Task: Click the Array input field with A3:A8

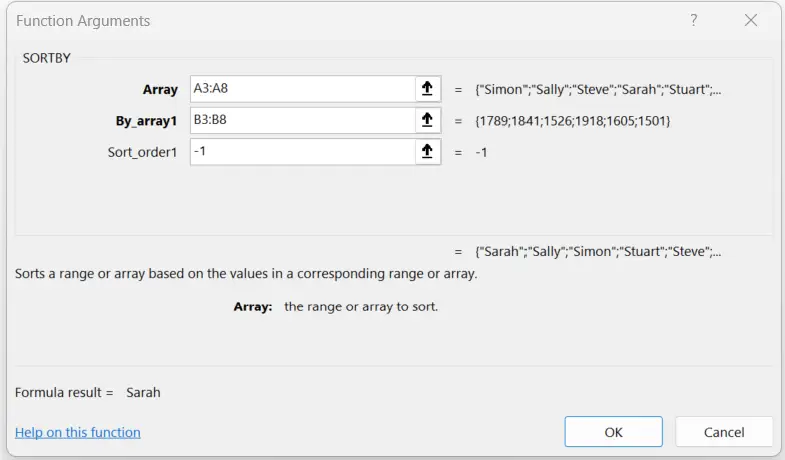Action: tap(303, 89)
